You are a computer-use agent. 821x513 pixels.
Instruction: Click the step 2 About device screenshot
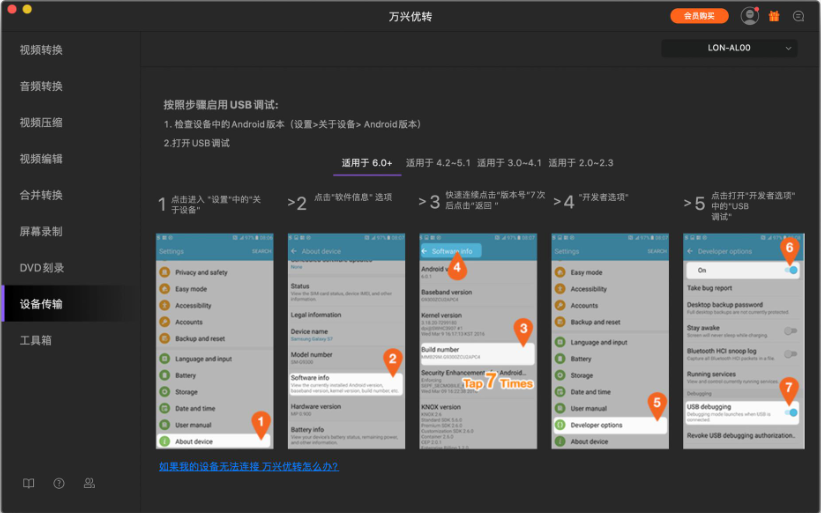click(x=346, y=341)
